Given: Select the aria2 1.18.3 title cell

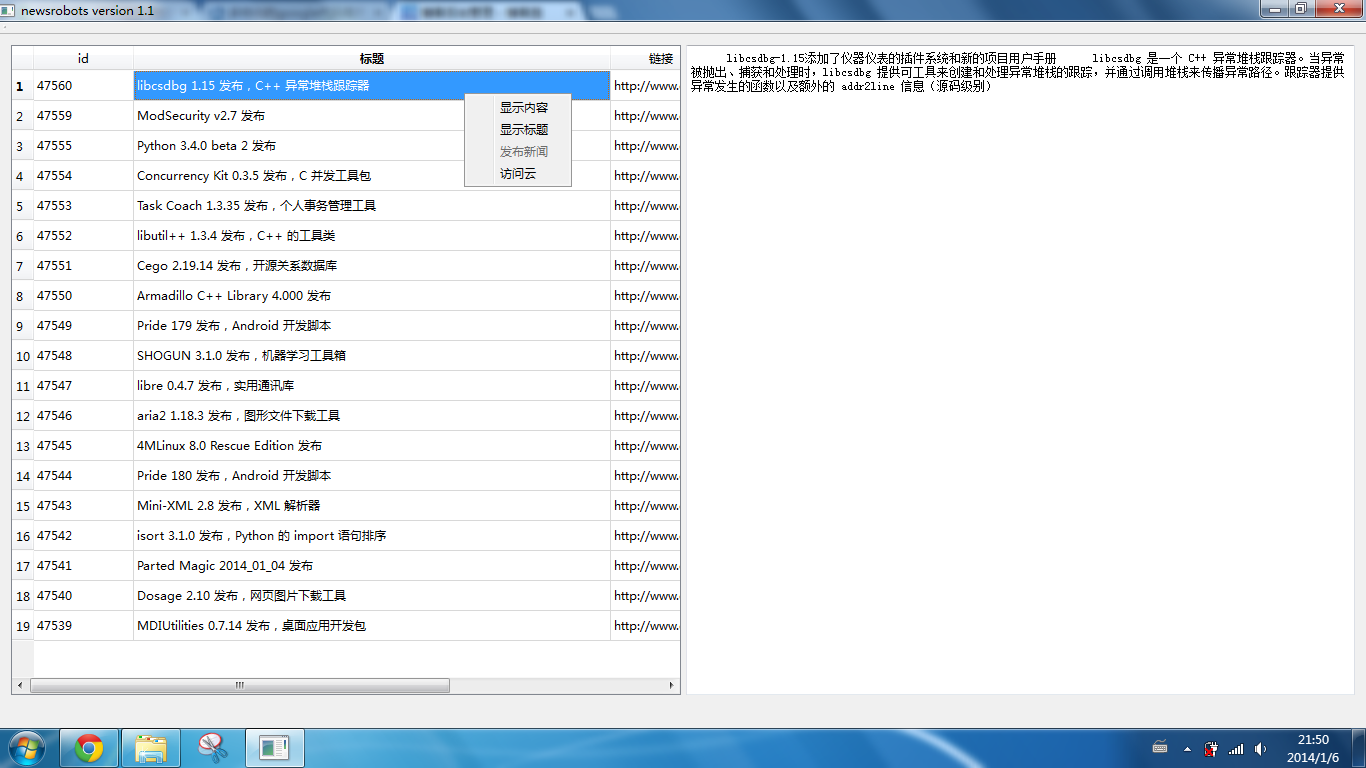Looking at the screenshot, I should (372, 416).
